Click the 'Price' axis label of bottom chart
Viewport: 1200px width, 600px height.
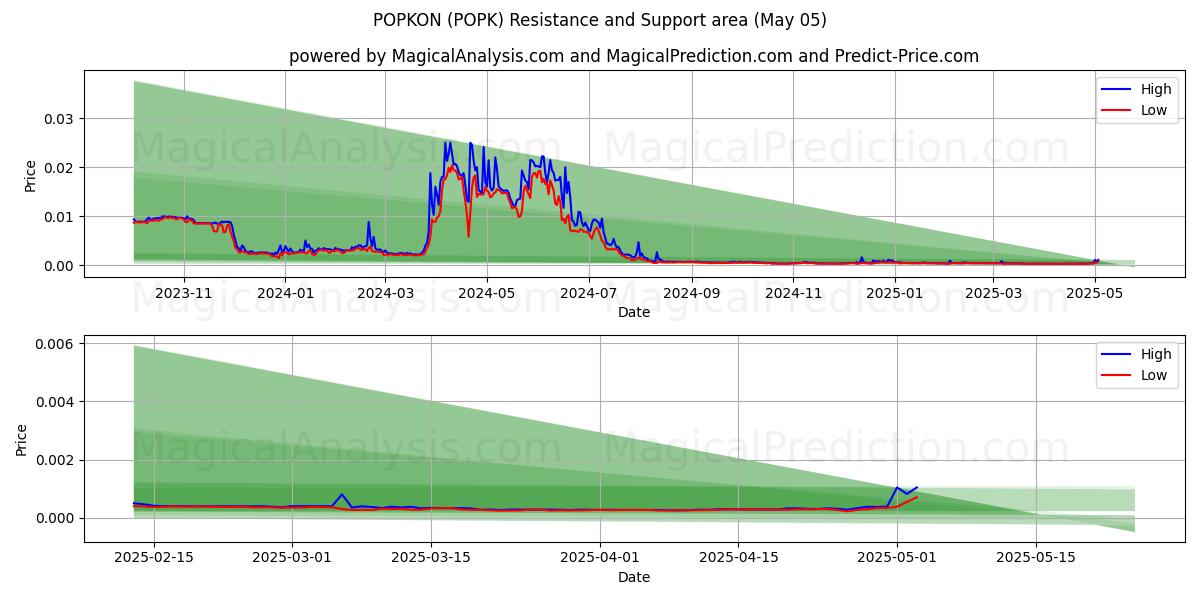(23, 439)
